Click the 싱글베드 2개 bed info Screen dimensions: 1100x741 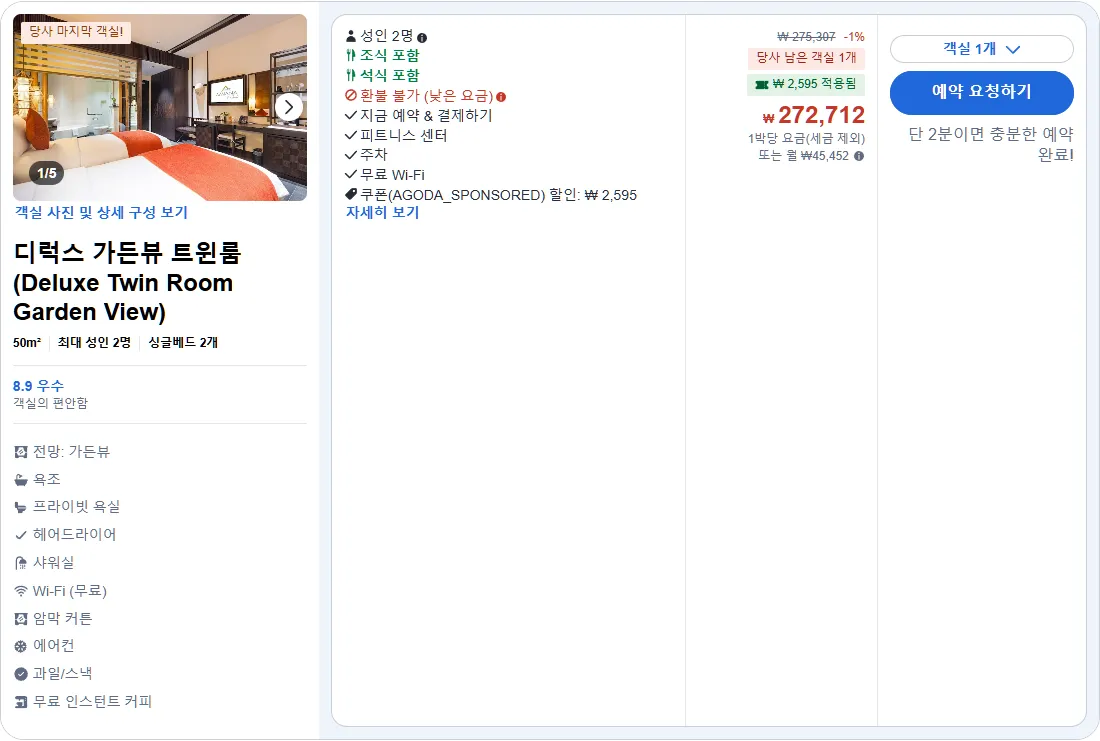(183, 342)
